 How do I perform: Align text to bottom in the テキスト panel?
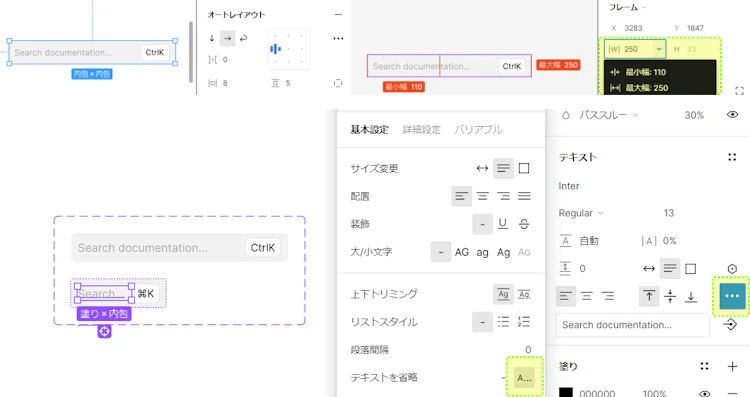pos(691,297)
